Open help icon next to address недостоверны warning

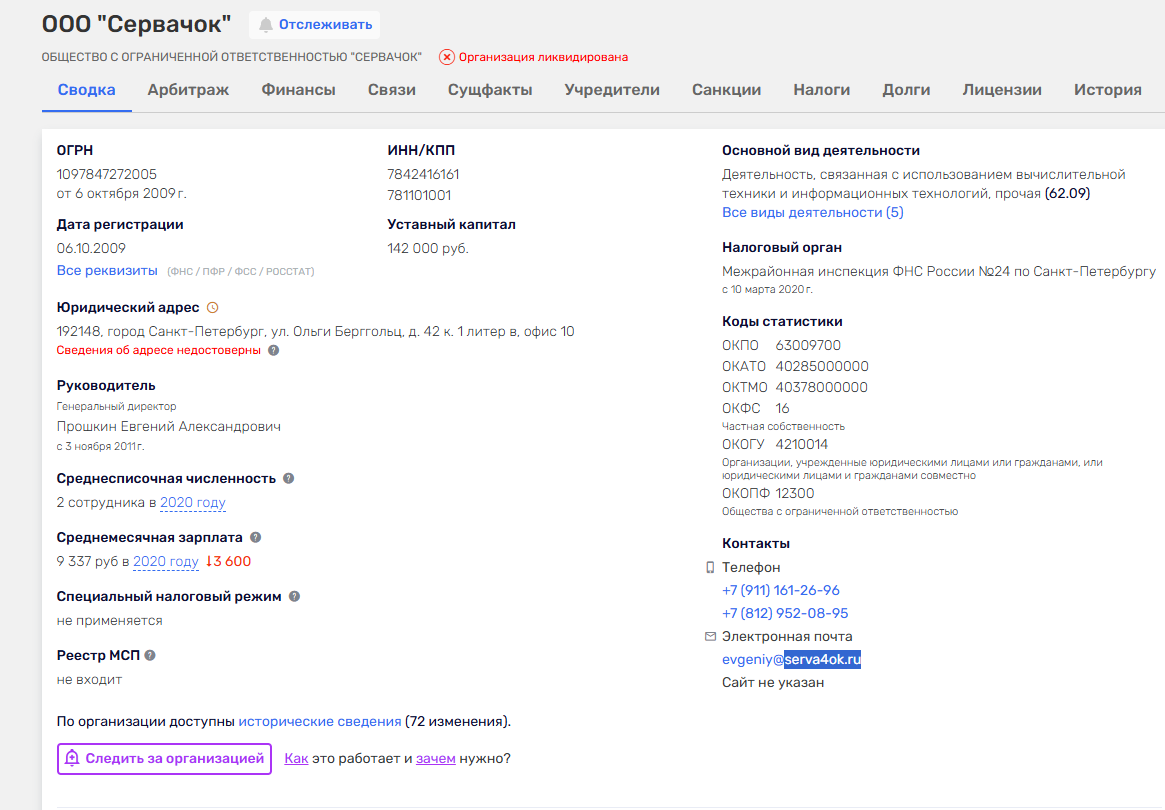click(x=273, y=351)
